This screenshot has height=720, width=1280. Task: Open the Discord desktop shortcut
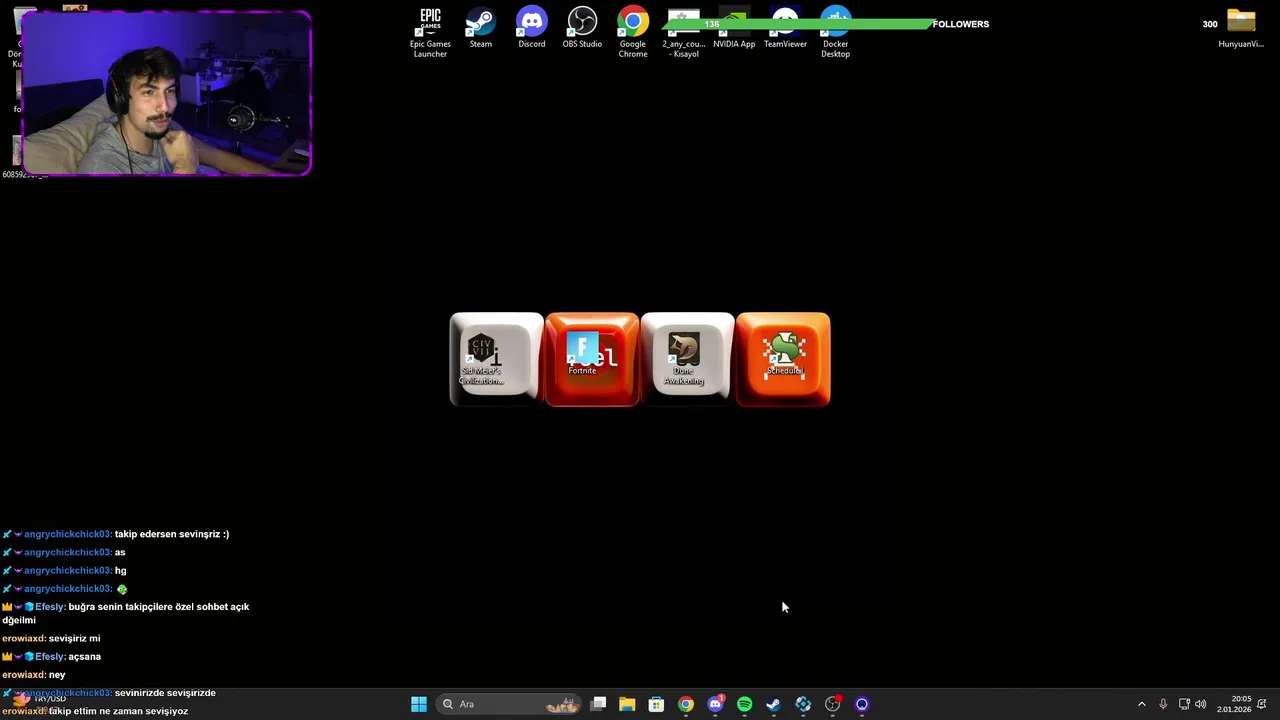[532, 28]
